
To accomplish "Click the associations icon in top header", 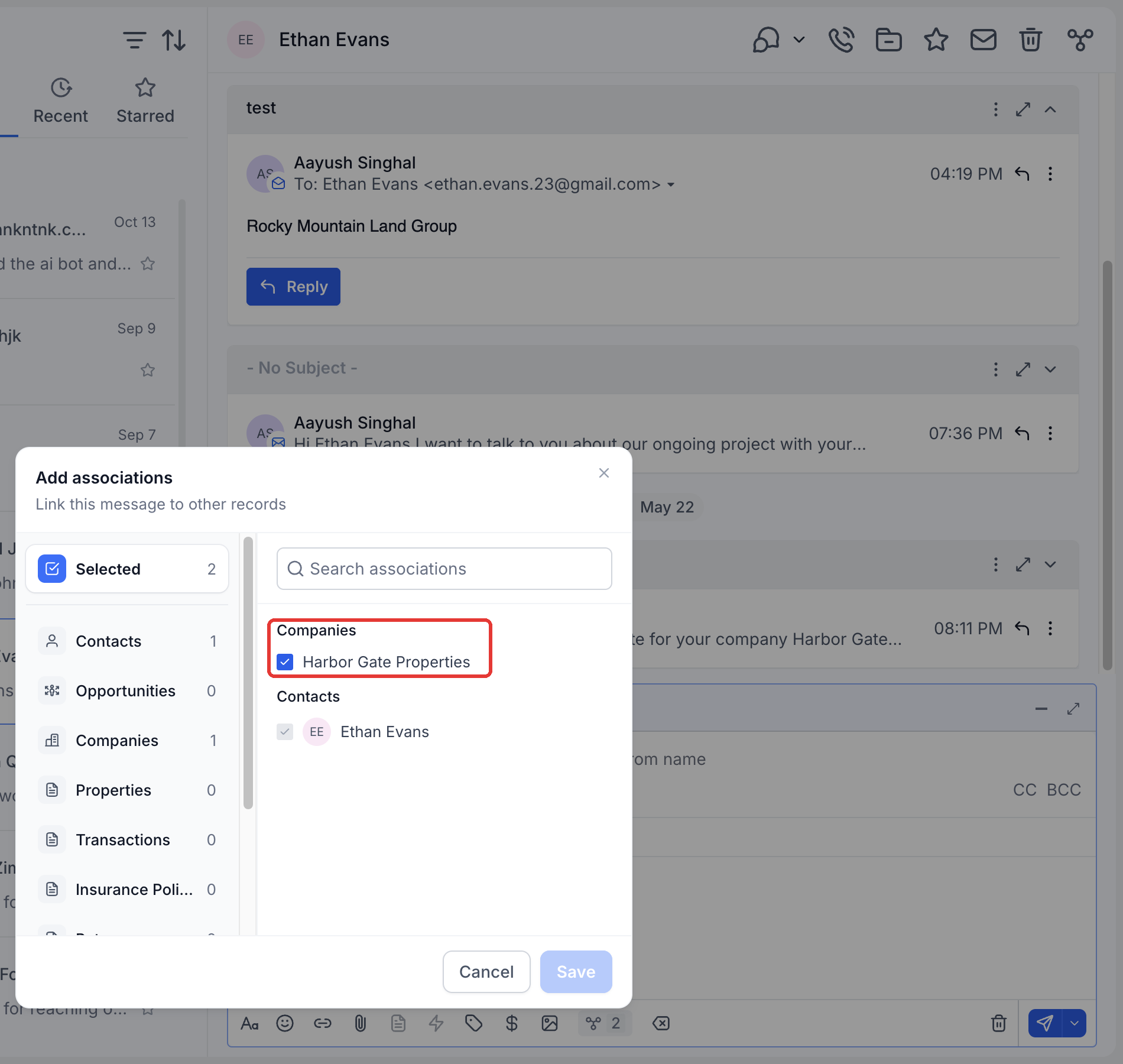I will (x=1080, y=40).
